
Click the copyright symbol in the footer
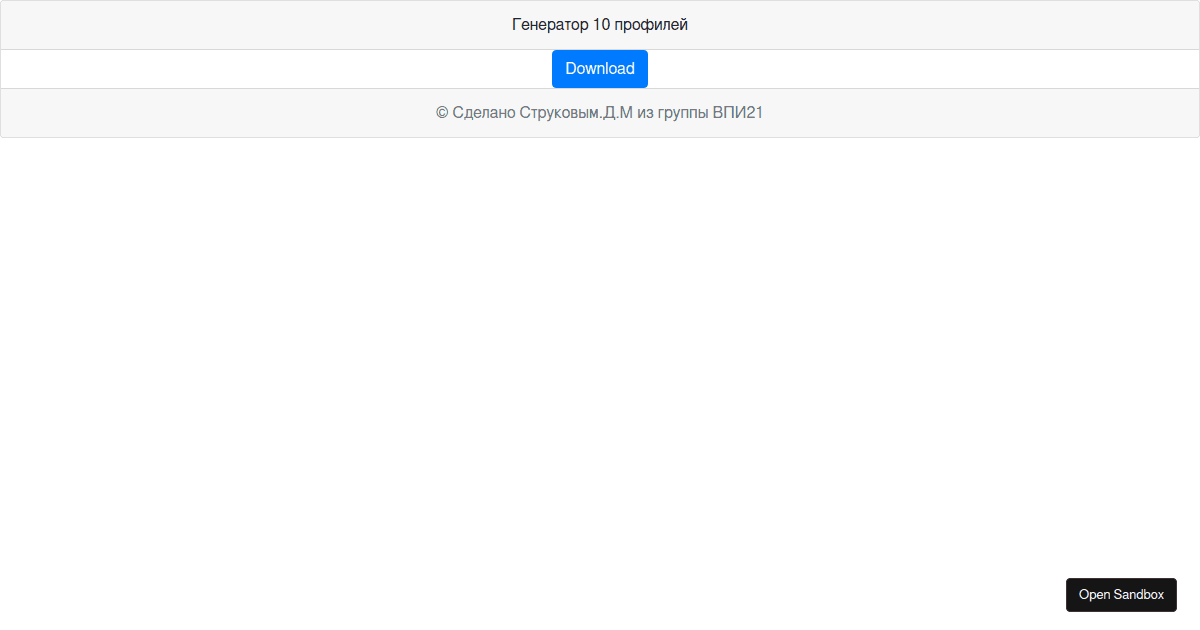(442, 113)
